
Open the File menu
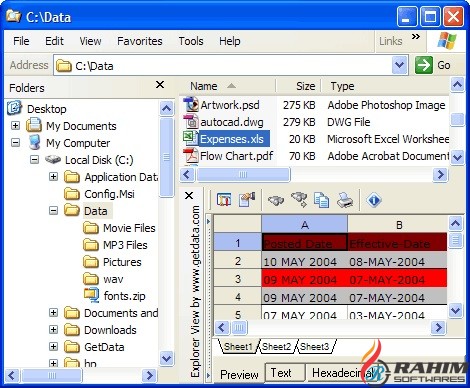pos(21,41)
